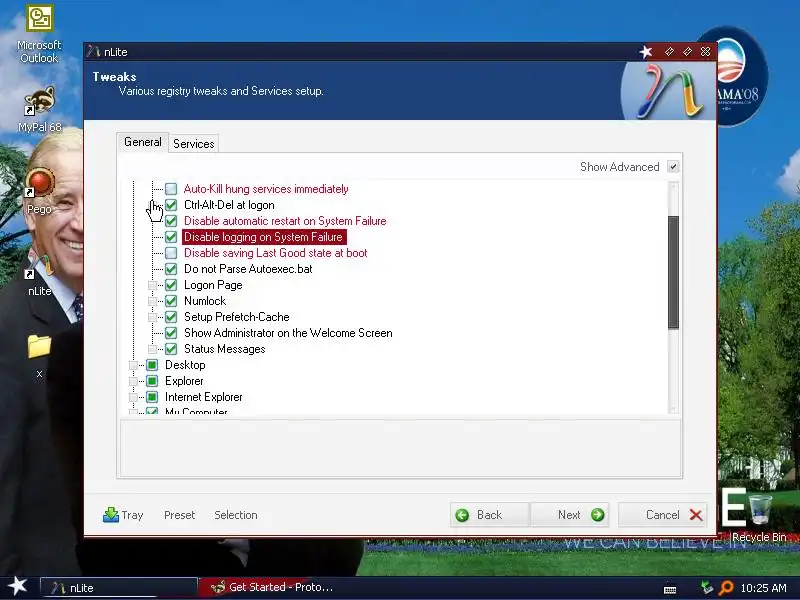Click the taskbar clock showing 10:25 AM
Screen dimensions: 800x600
(764, 588)
